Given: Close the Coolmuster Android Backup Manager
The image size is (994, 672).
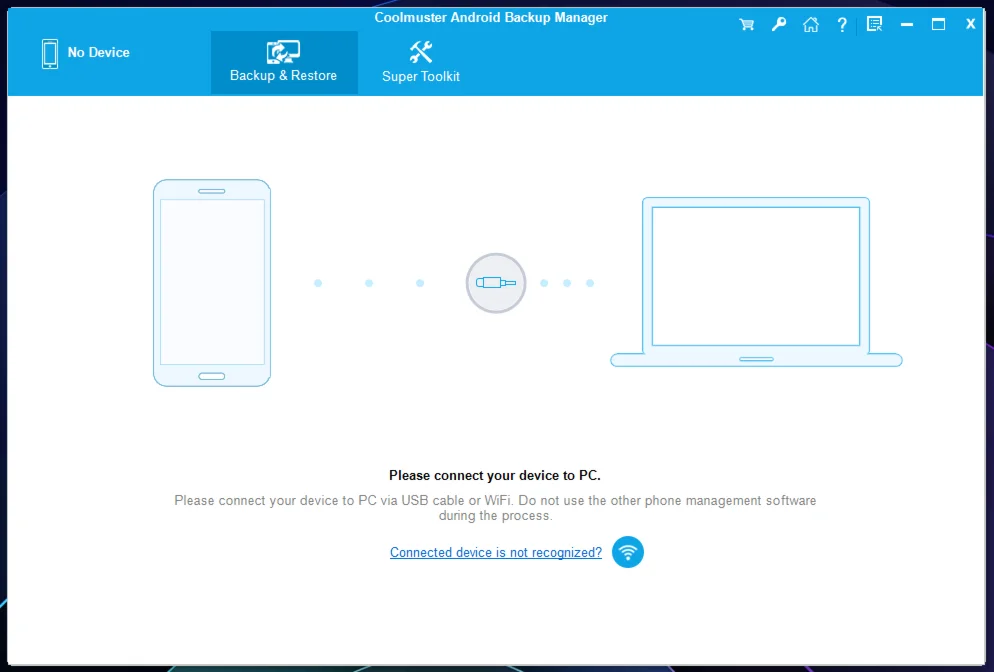Looking at the screenshot, I should pyautogui.click(x=970, y=25).
